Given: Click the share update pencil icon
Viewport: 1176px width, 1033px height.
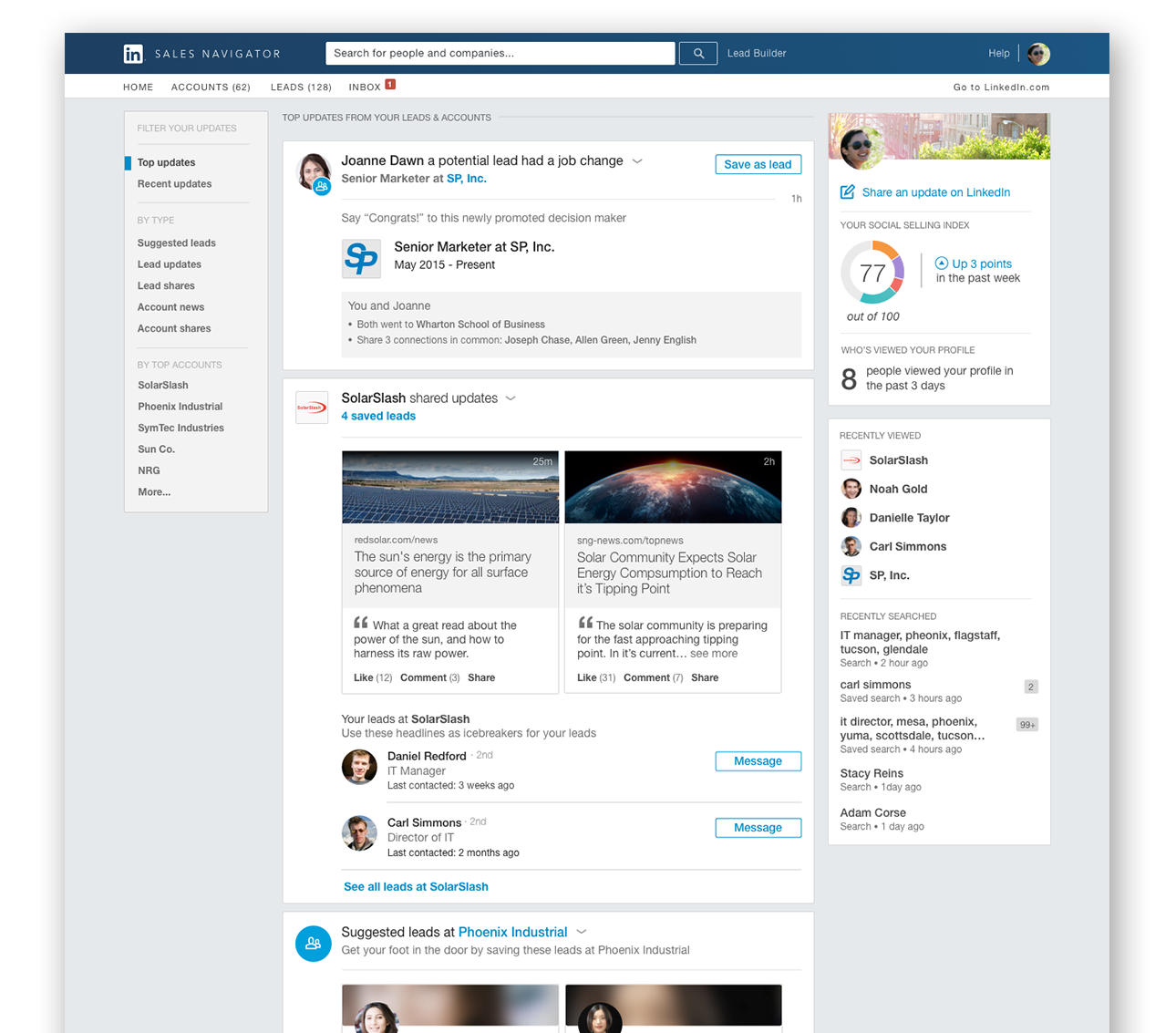Looking at the screenshot, I should [848, 192].
